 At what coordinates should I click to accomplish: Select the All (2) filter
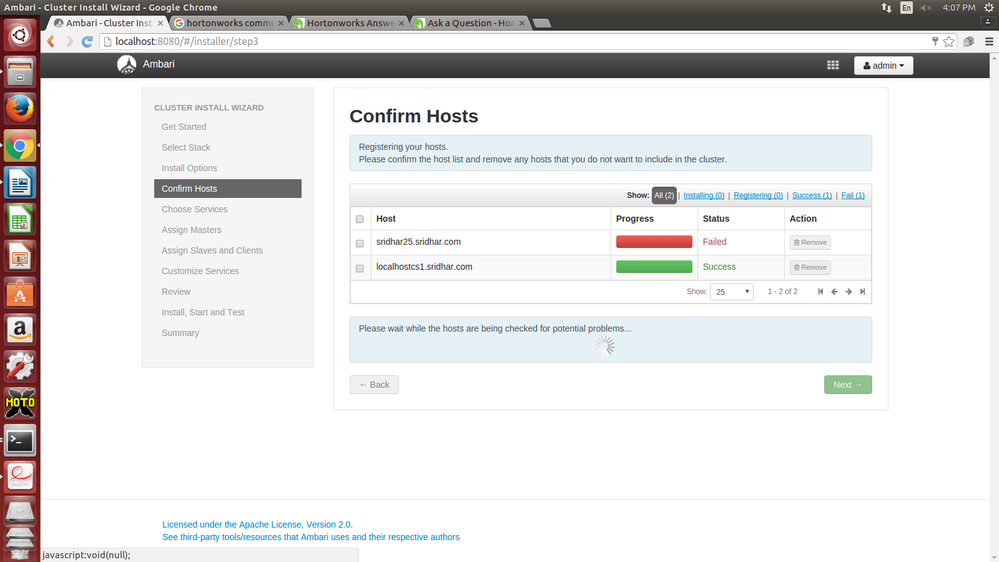664,196
